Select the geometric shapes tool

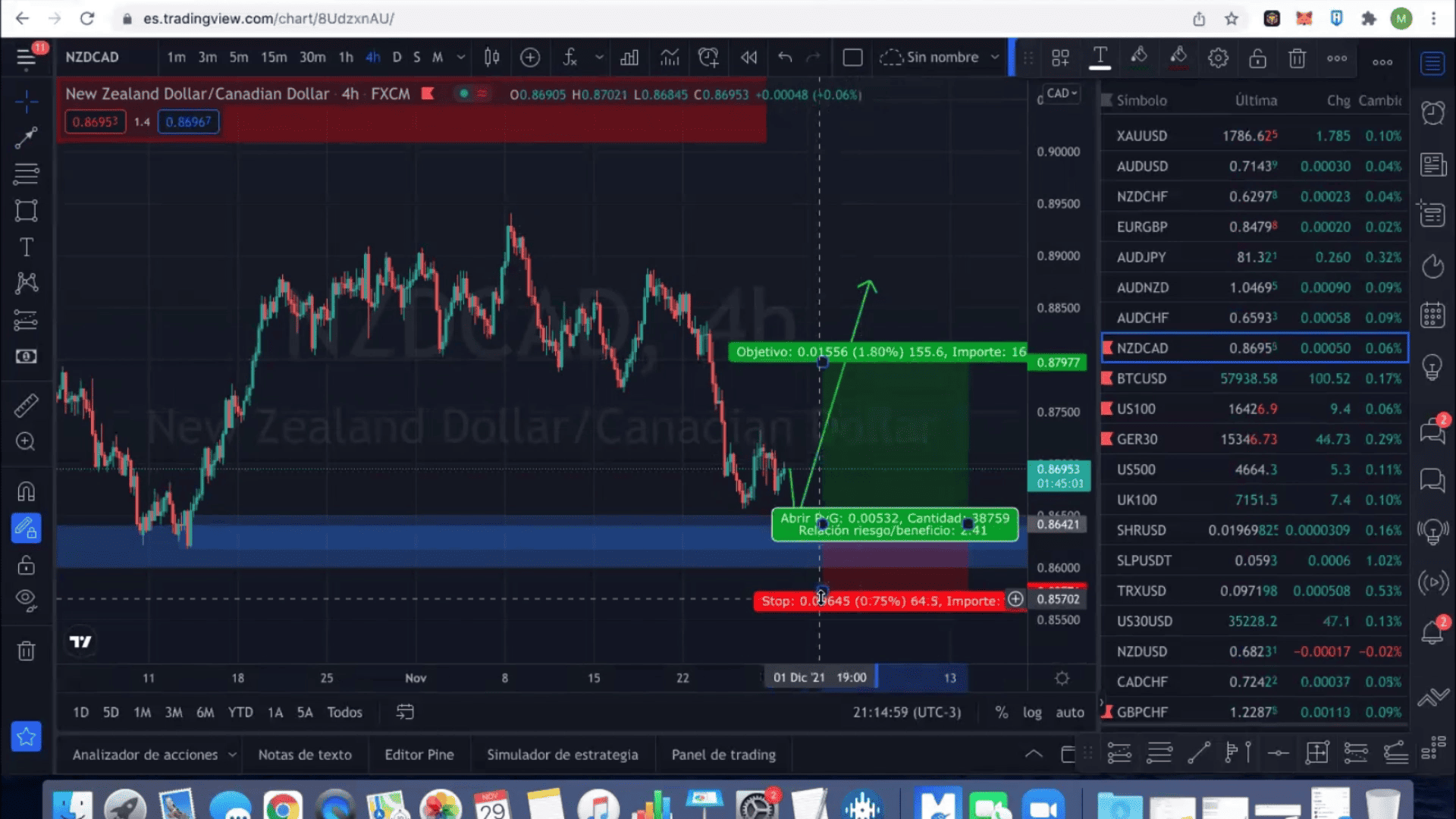(26, 210)
